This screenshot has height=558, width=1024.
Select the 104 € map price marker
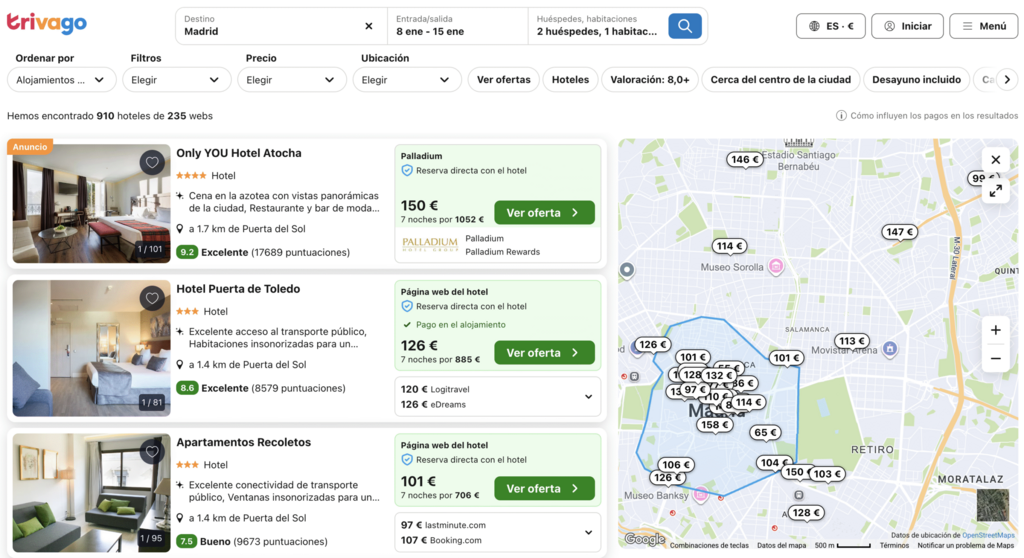click(x=775, y=463)
